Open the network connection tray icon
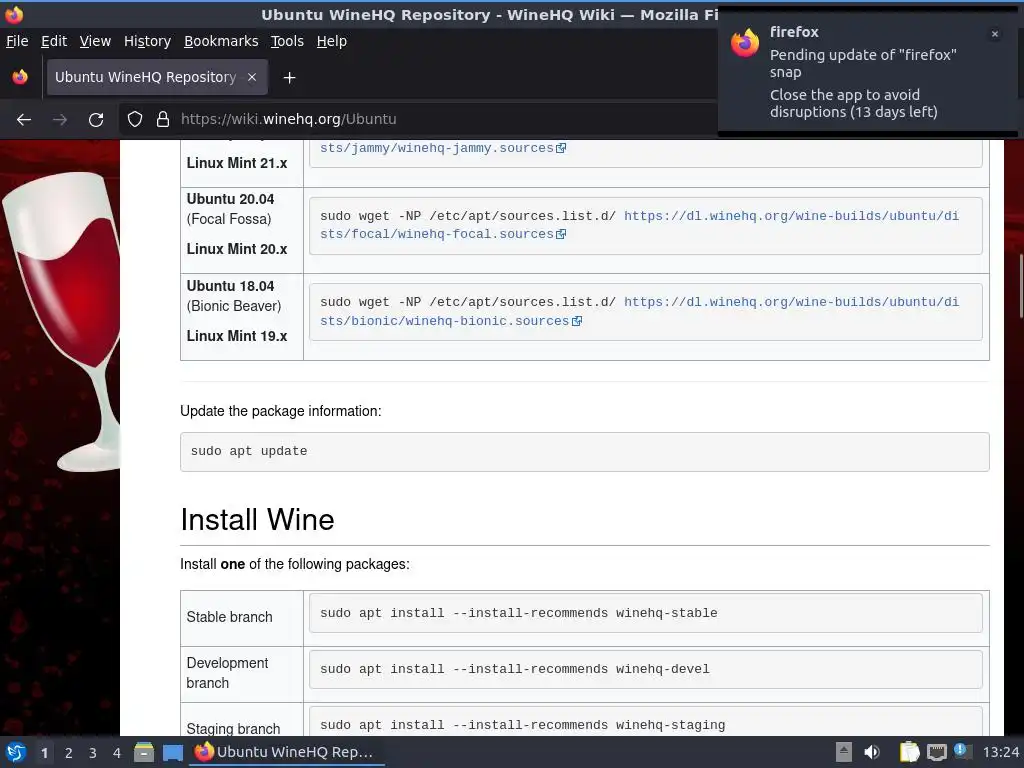The height and width of the screenshot is (768, 1024). coord(937,753)
